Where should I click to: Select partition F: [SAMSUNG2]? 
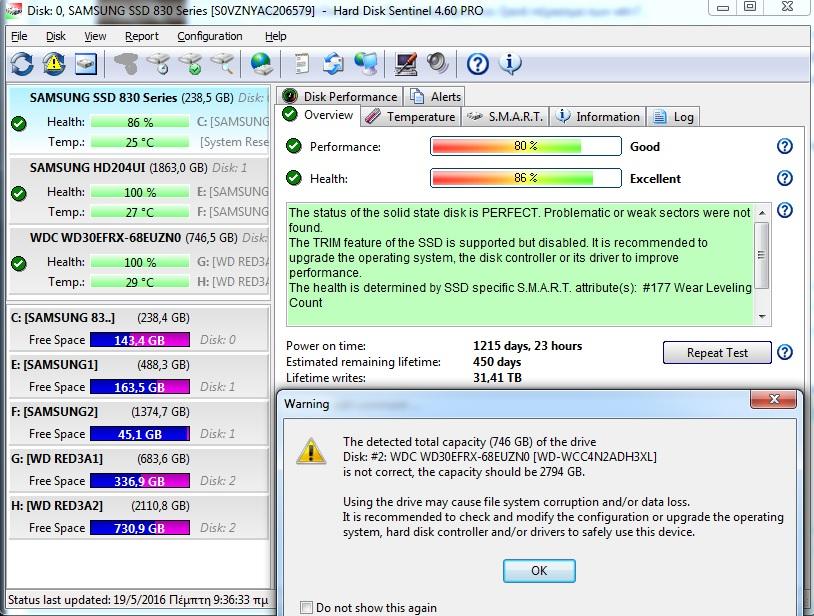pyautogui.click(x=139, y=422)
